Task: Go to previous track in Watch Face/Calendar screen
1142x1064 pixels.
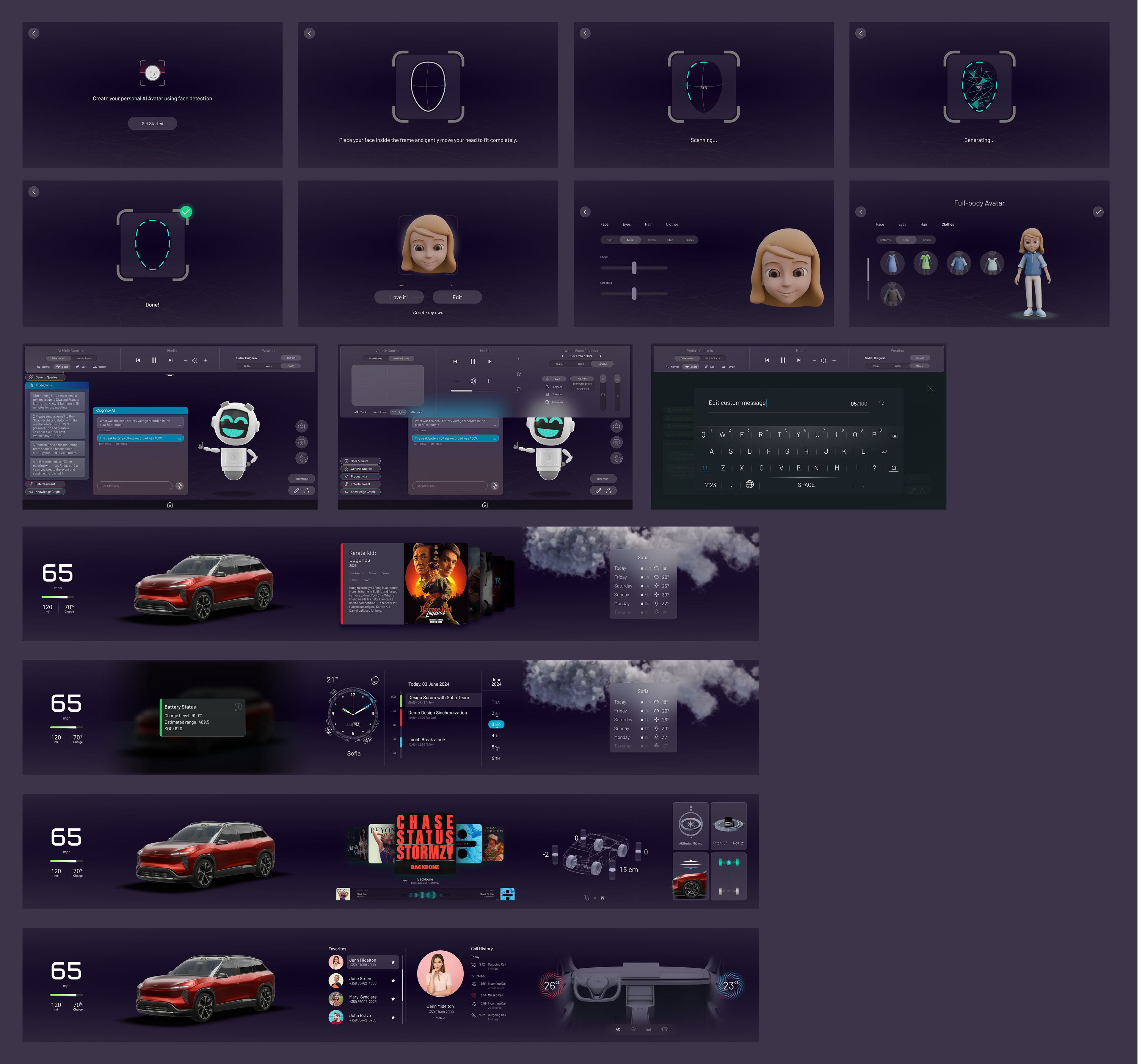Action: point(456,361)
